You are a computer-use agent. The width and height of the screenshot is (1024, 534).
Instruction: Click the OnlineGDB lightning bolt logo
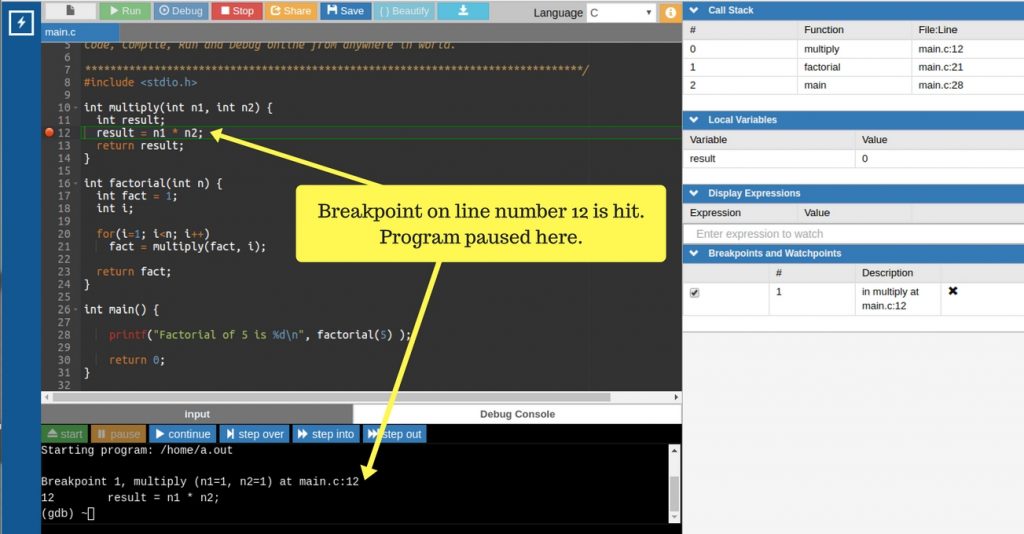[x=20, y=21]
